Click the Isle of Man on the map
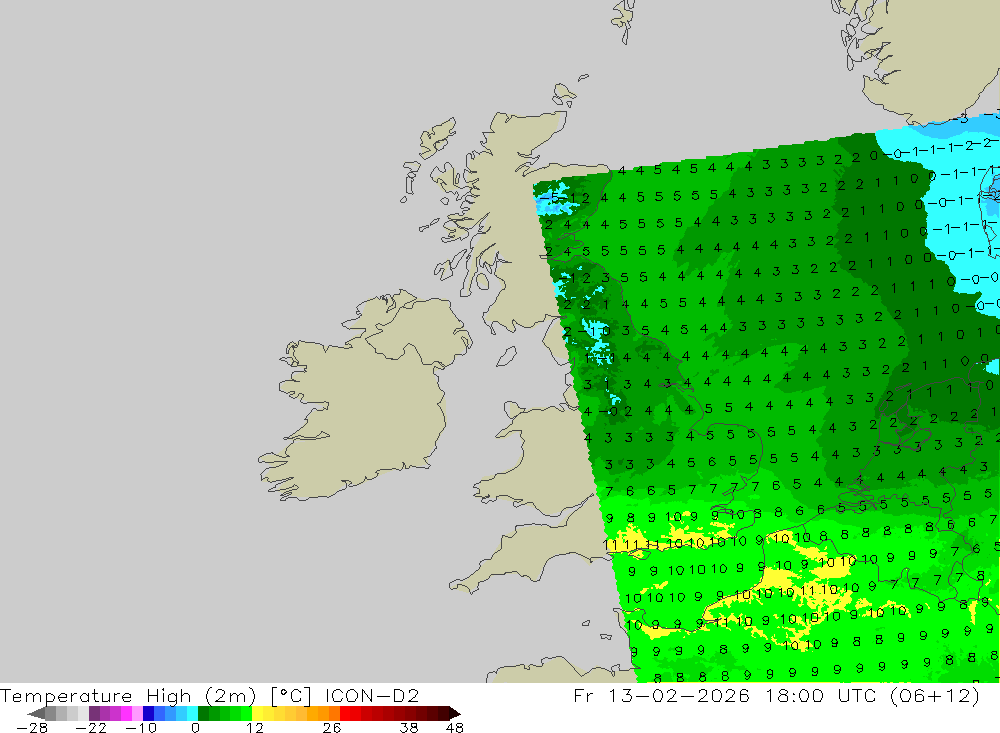Screen dimensions: 1000x733 [506, 356]
